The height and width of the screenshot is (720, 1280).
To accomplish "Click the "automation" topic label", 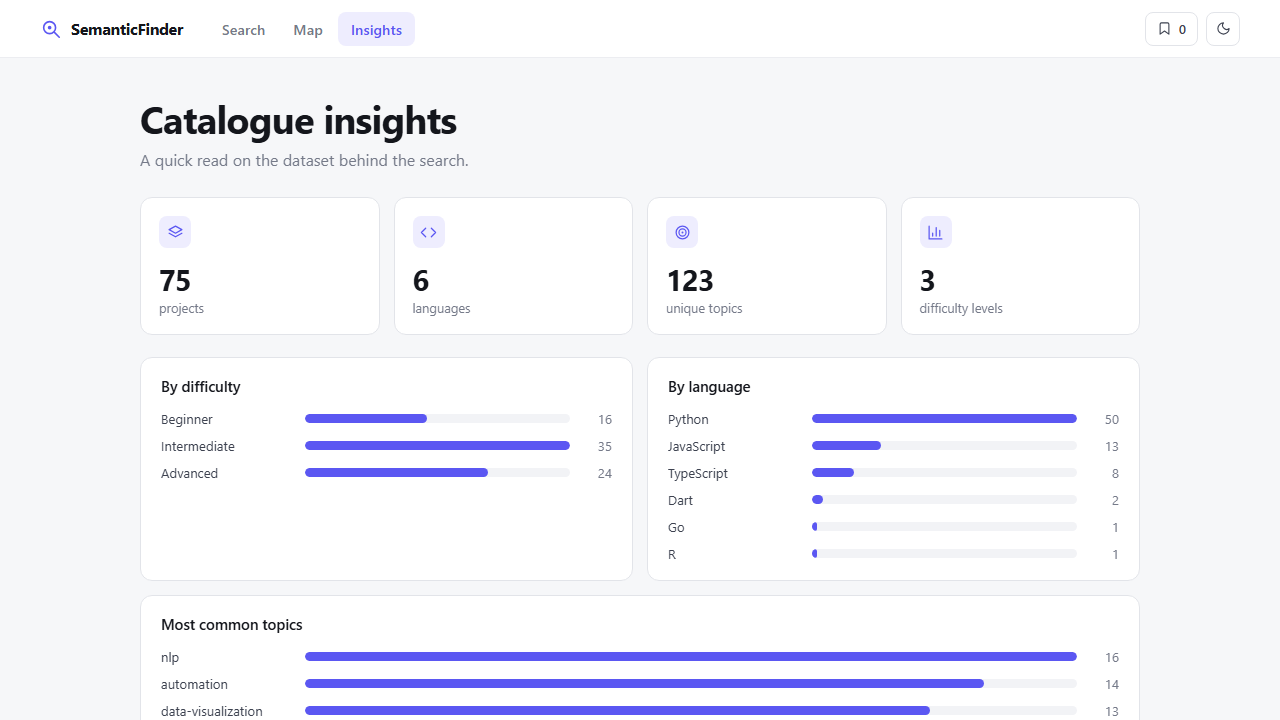I will tap(194, 685).
